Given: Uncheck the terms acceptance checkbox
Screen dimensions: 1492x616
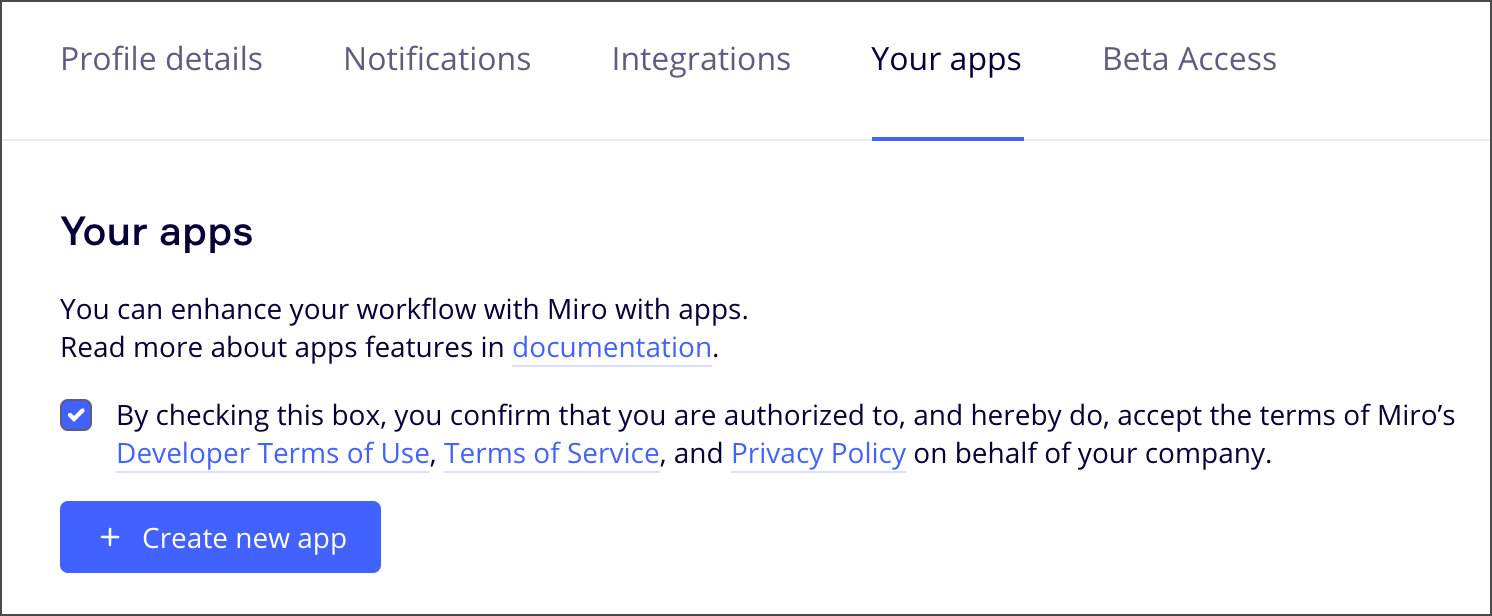Looking at the screenshot, I should 76,416.
